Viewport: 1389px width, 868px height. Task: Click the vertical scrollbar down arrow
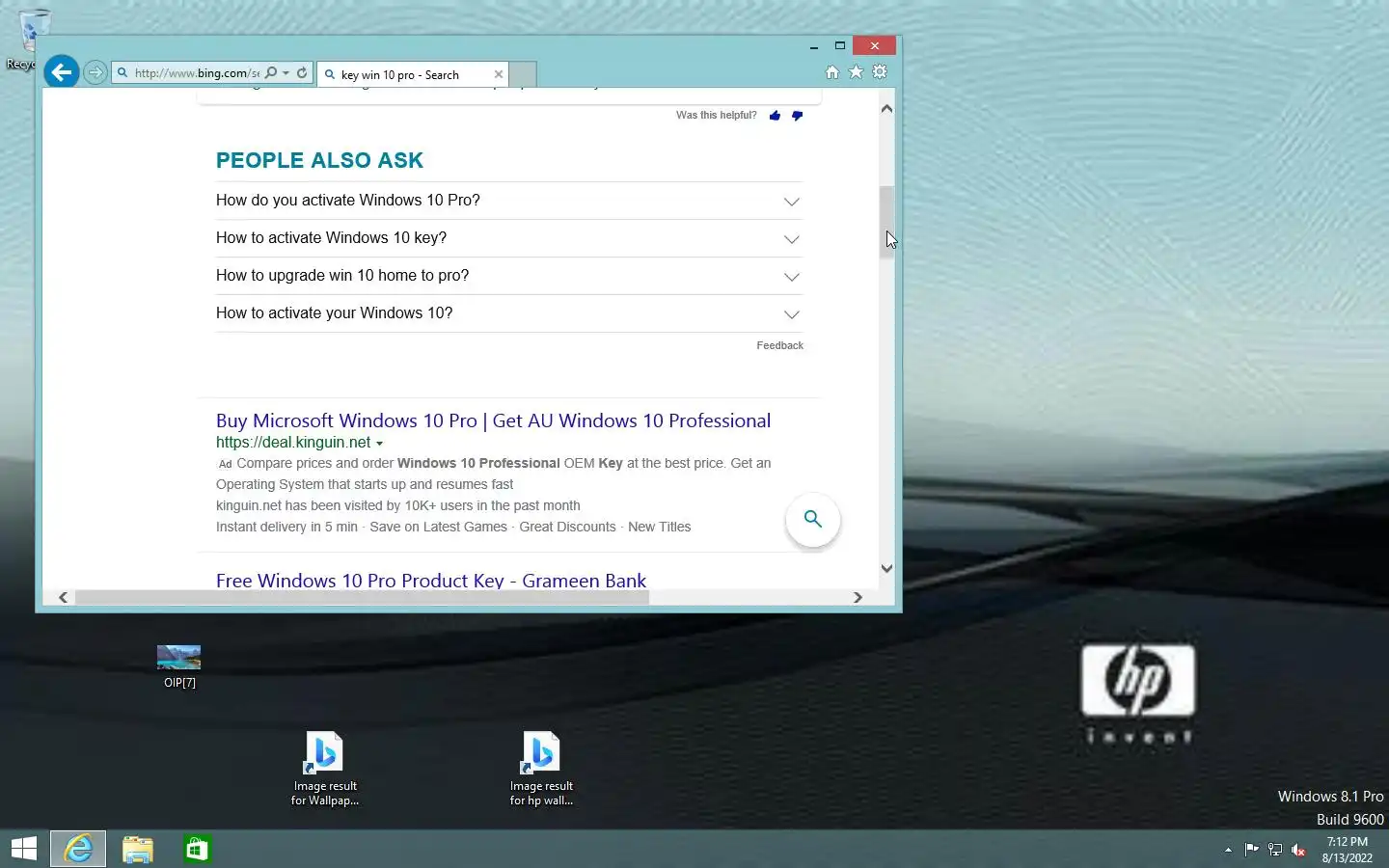point(886,568)
